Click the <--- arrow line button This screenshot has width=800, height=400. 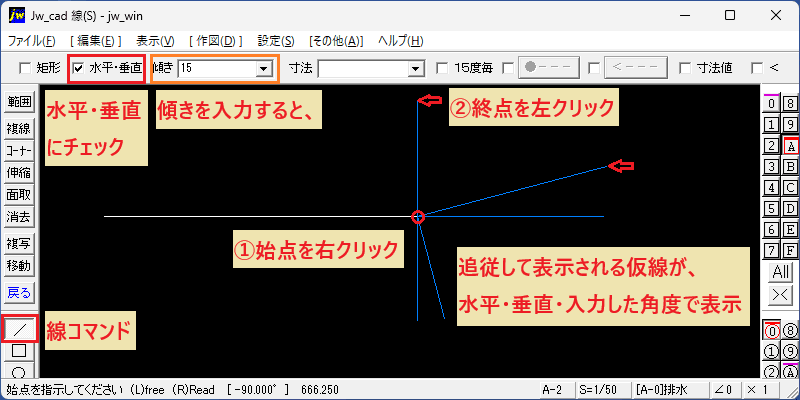tap(636, 67)
